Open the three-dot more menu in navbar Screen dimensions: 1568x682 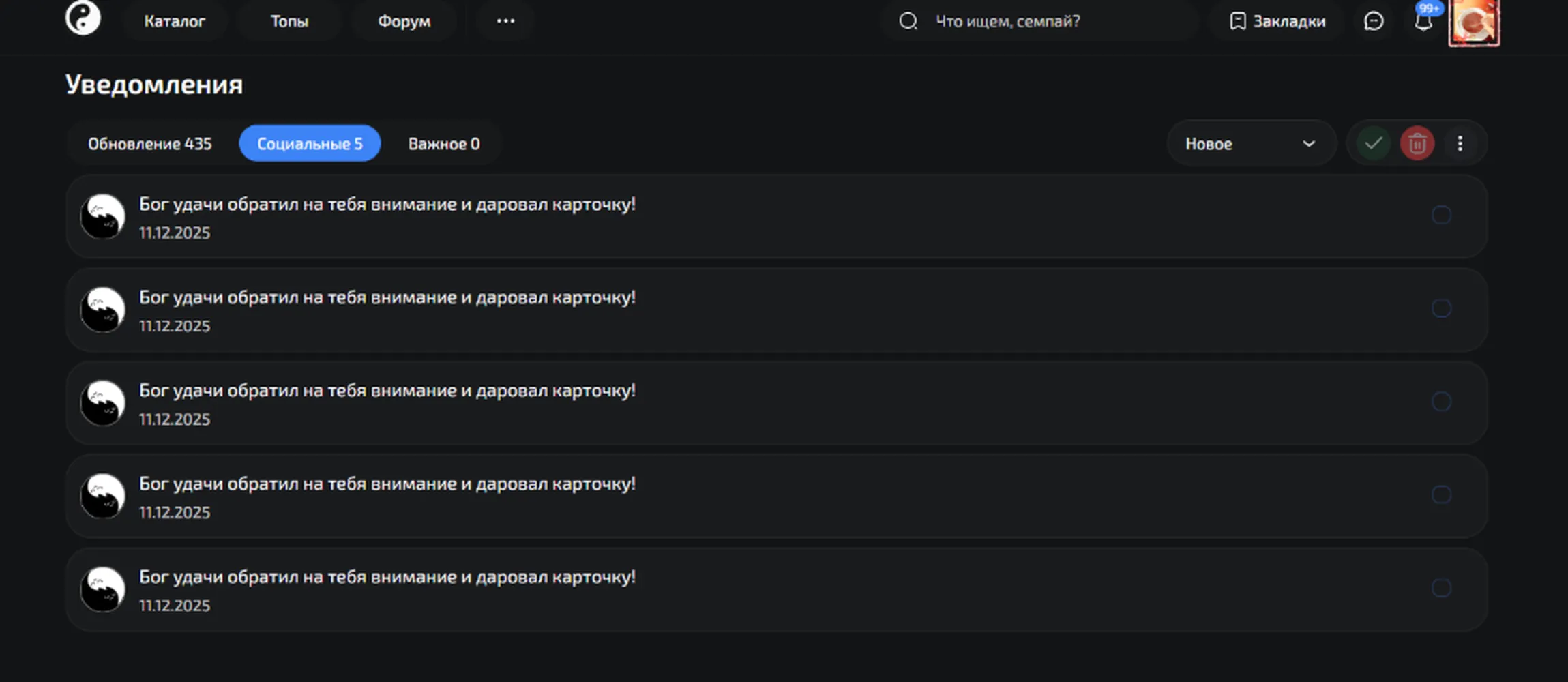coord(505,21)
